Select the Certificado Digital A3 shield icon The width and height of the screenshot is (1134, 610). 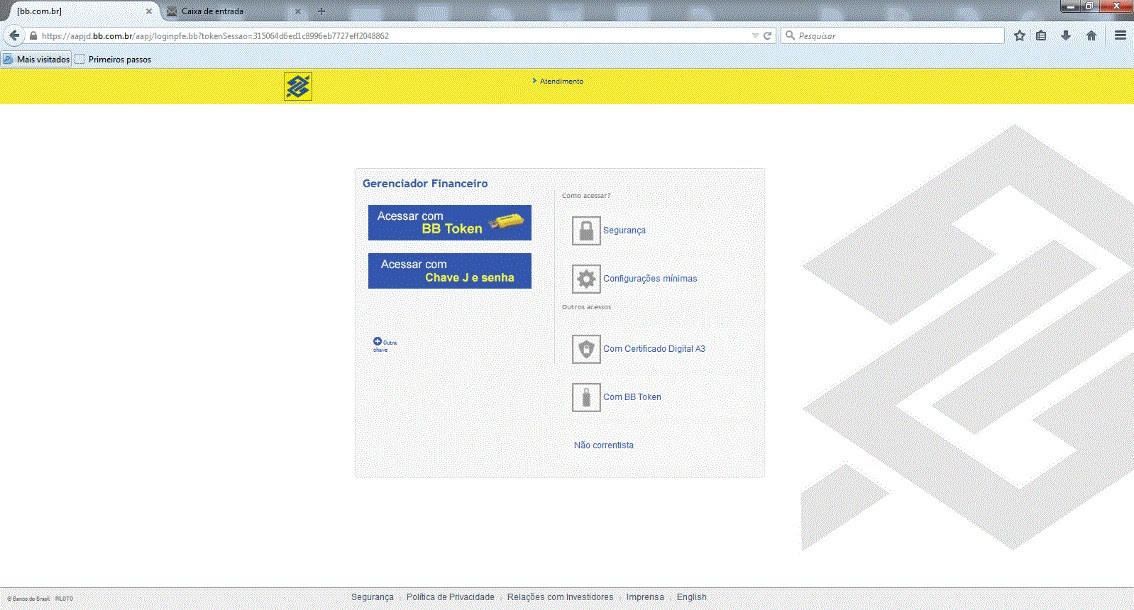coord(586,349)
